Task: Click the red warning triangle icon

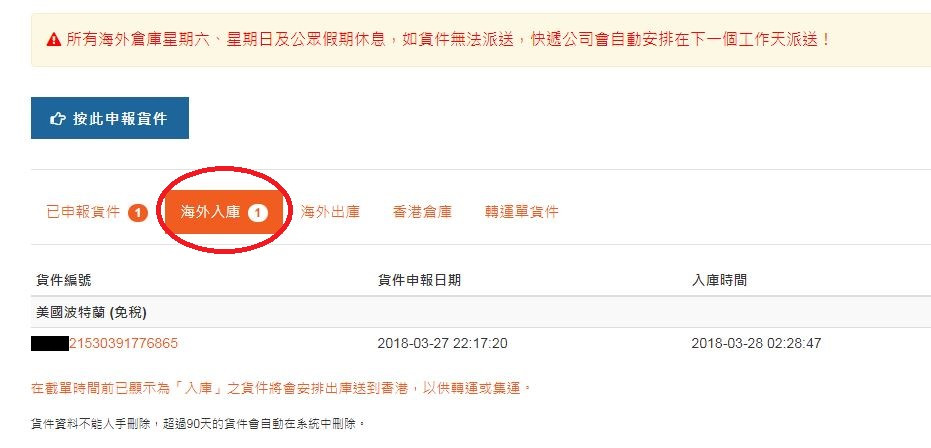Action: pyautogui.click(x=53, y=40)
